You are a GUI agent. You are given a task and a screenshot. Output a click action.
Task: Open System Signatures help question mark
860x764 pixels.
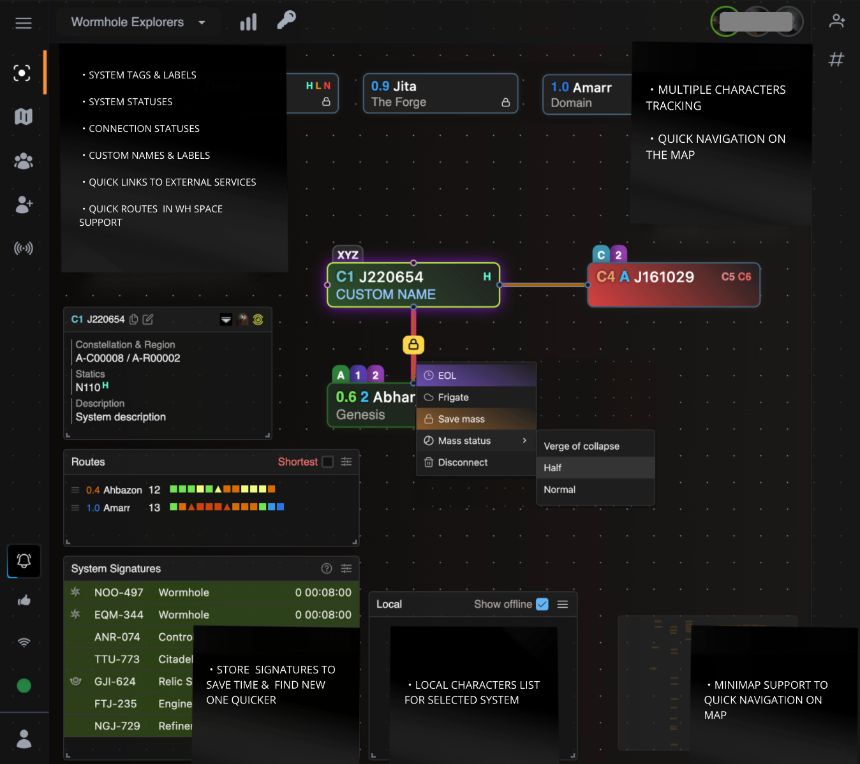(x=326, y=568)
